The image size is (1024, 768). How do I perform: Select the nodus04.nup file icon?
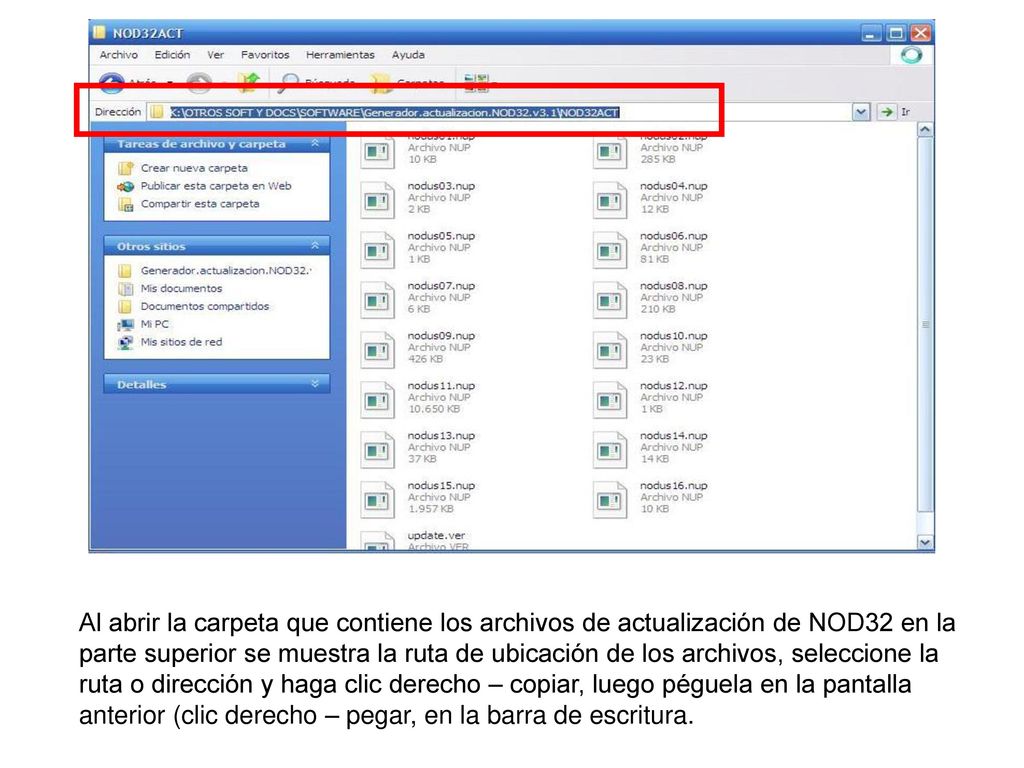(610, 200)
